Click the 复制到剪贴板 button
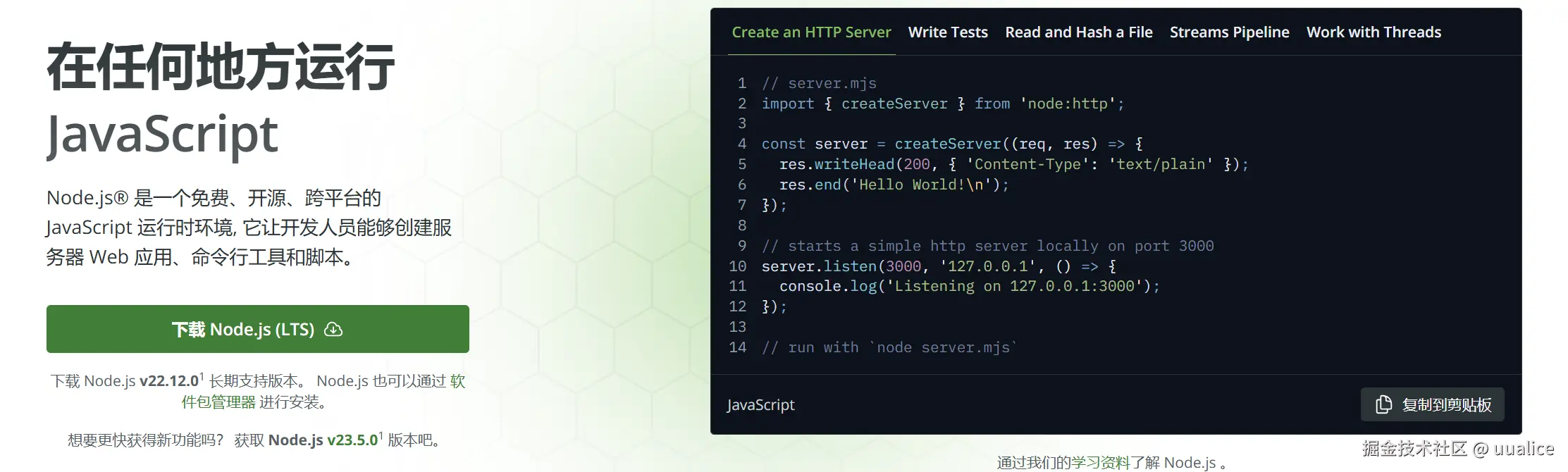Viewport: 1568px width, 472px height. tap(1432, 404)
